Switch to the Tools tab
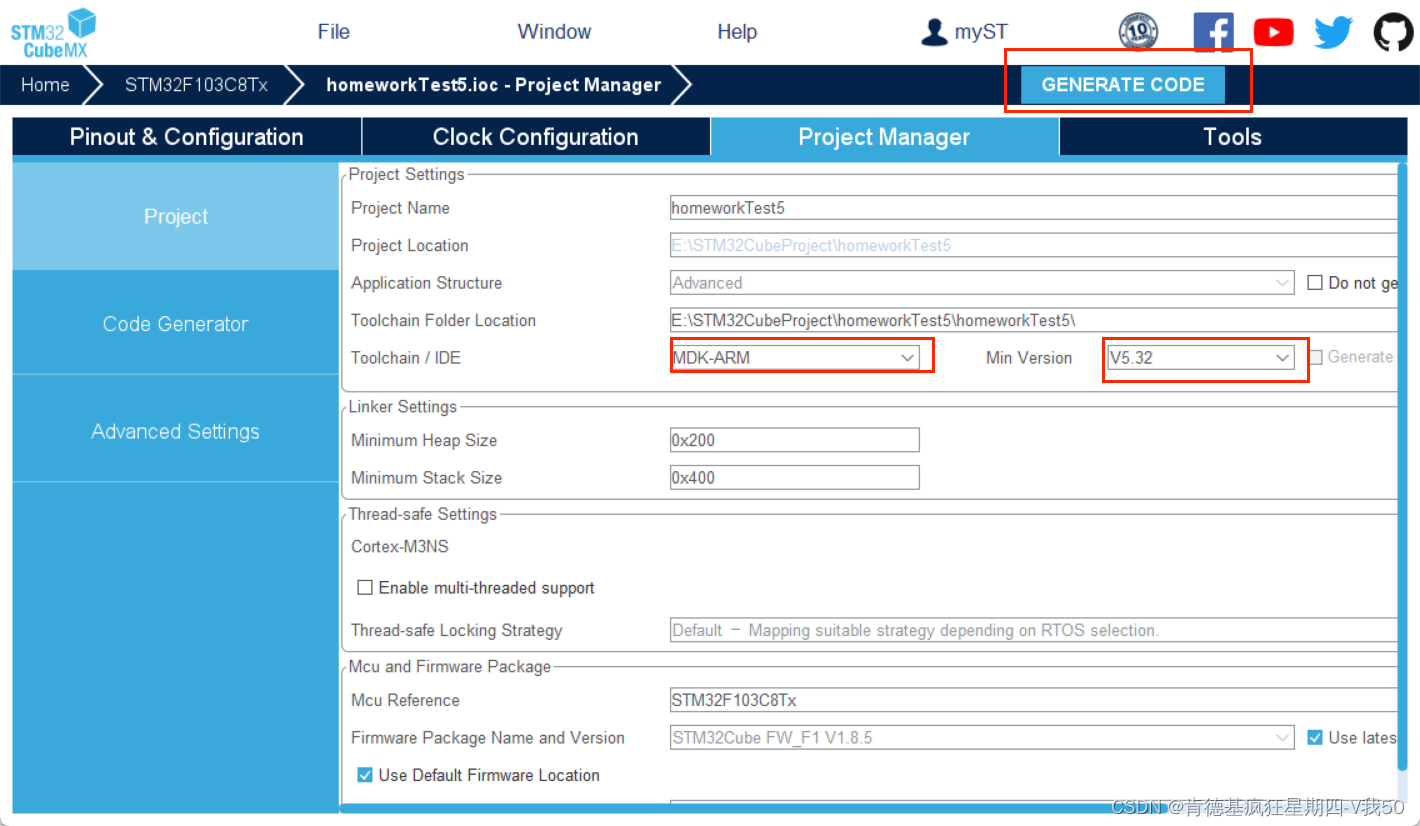The image size is (1420, 826). point(1233,137)
